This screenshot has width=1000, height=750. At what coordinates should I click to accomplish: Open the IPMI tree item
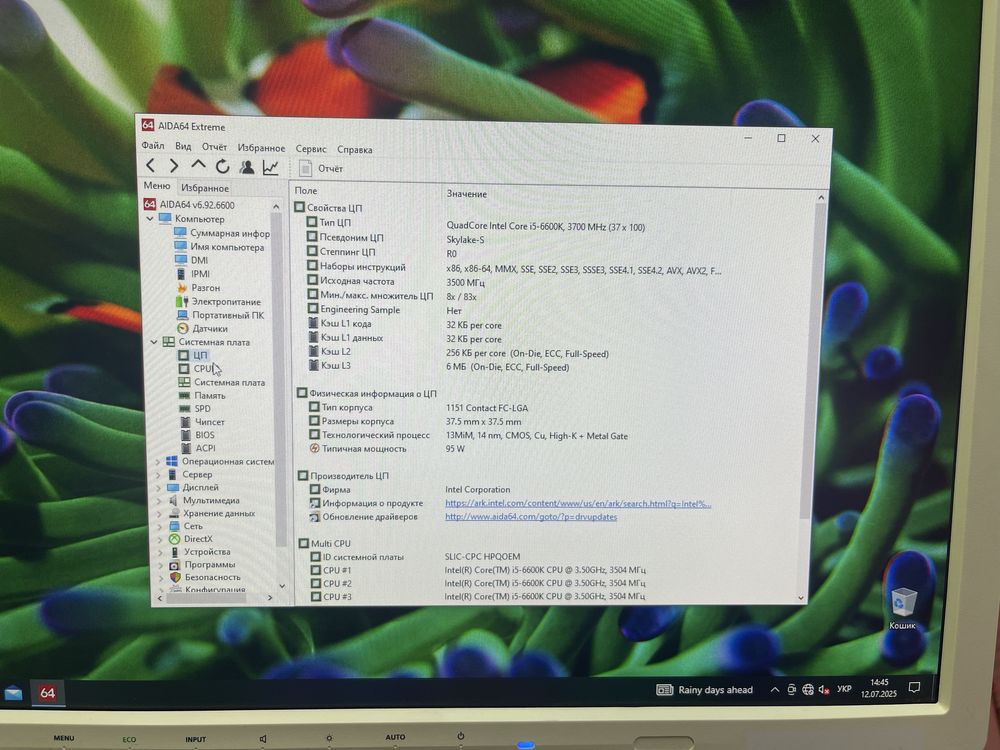click(x=193, y=274)
